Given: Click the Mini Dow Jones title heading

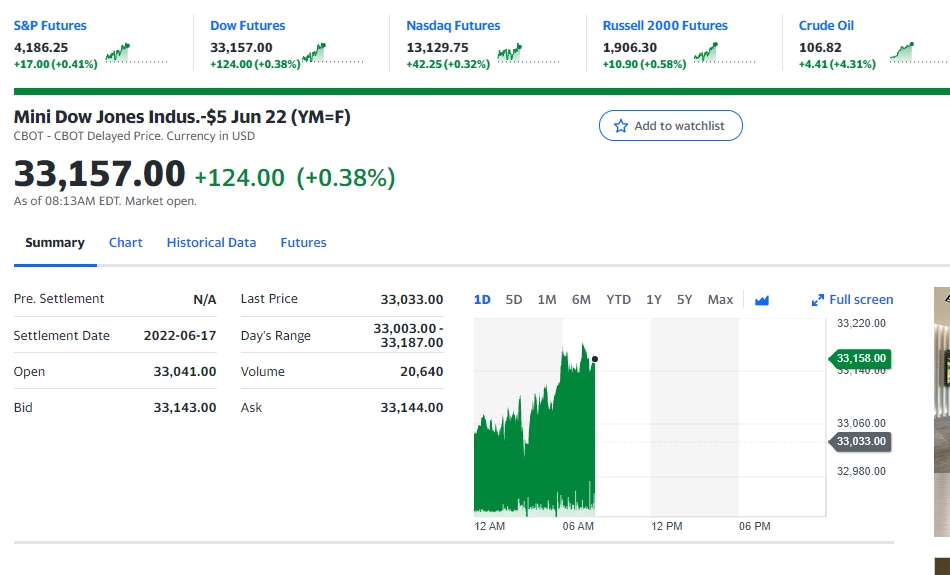Looking at the screenshot, I should [x=182, y=116].
